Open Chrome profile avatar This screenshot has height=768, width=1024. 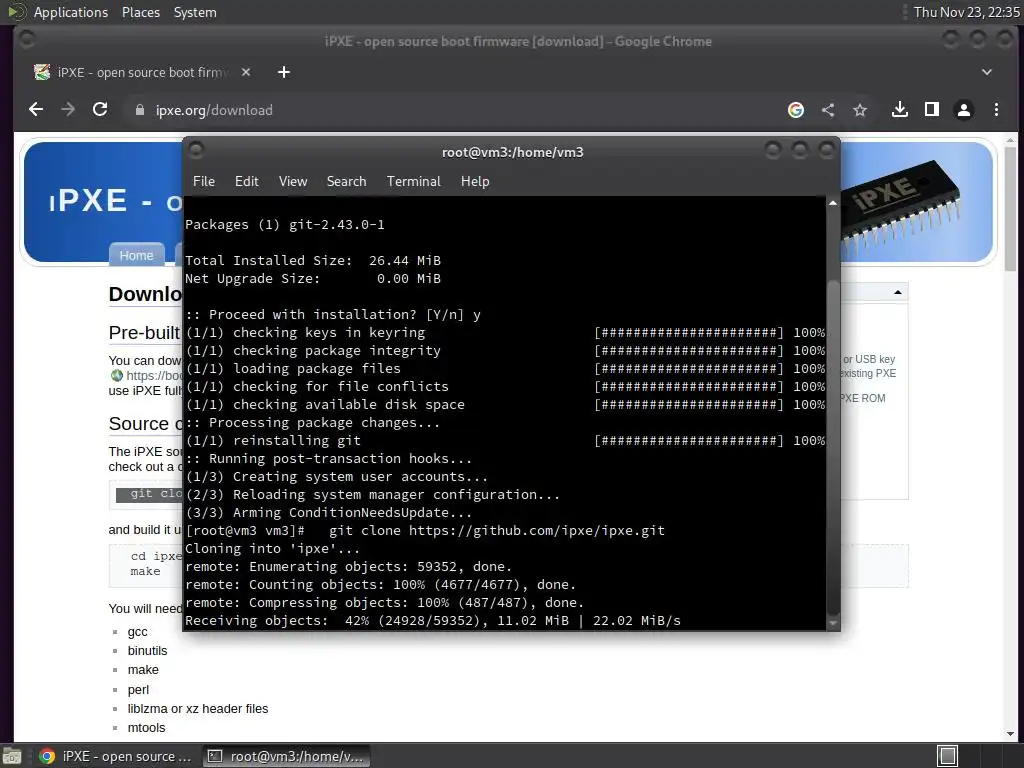(964, 110)
